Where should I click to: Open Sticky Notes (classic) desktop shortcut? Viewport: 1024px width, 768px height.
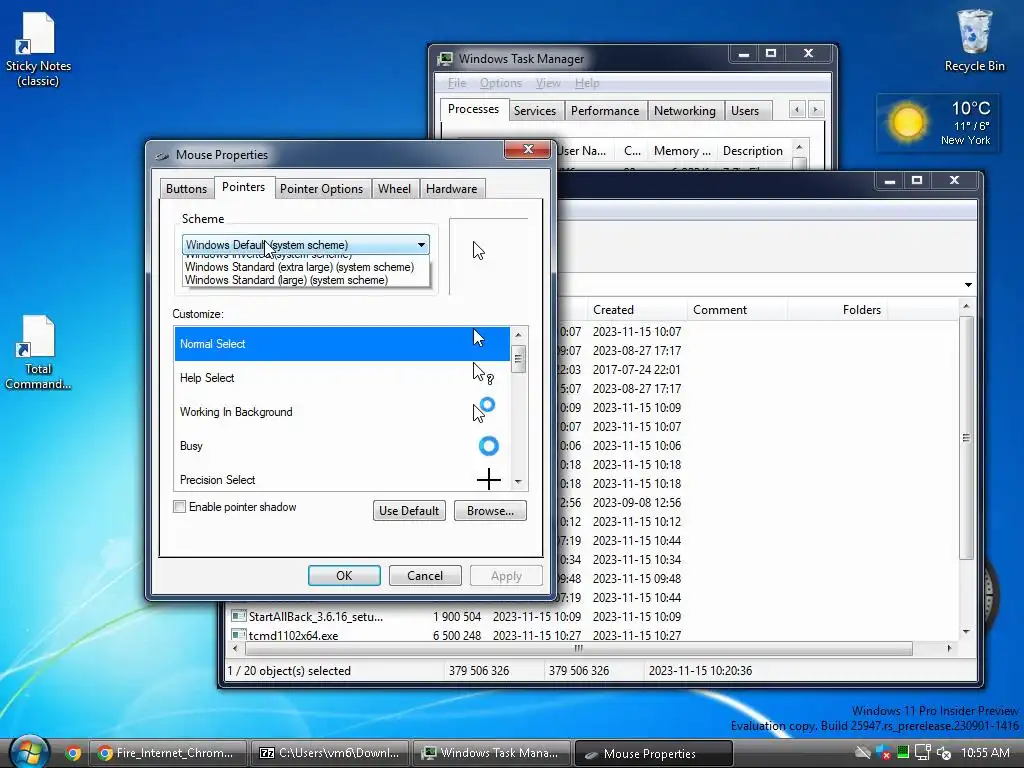[x=38, y=50]
